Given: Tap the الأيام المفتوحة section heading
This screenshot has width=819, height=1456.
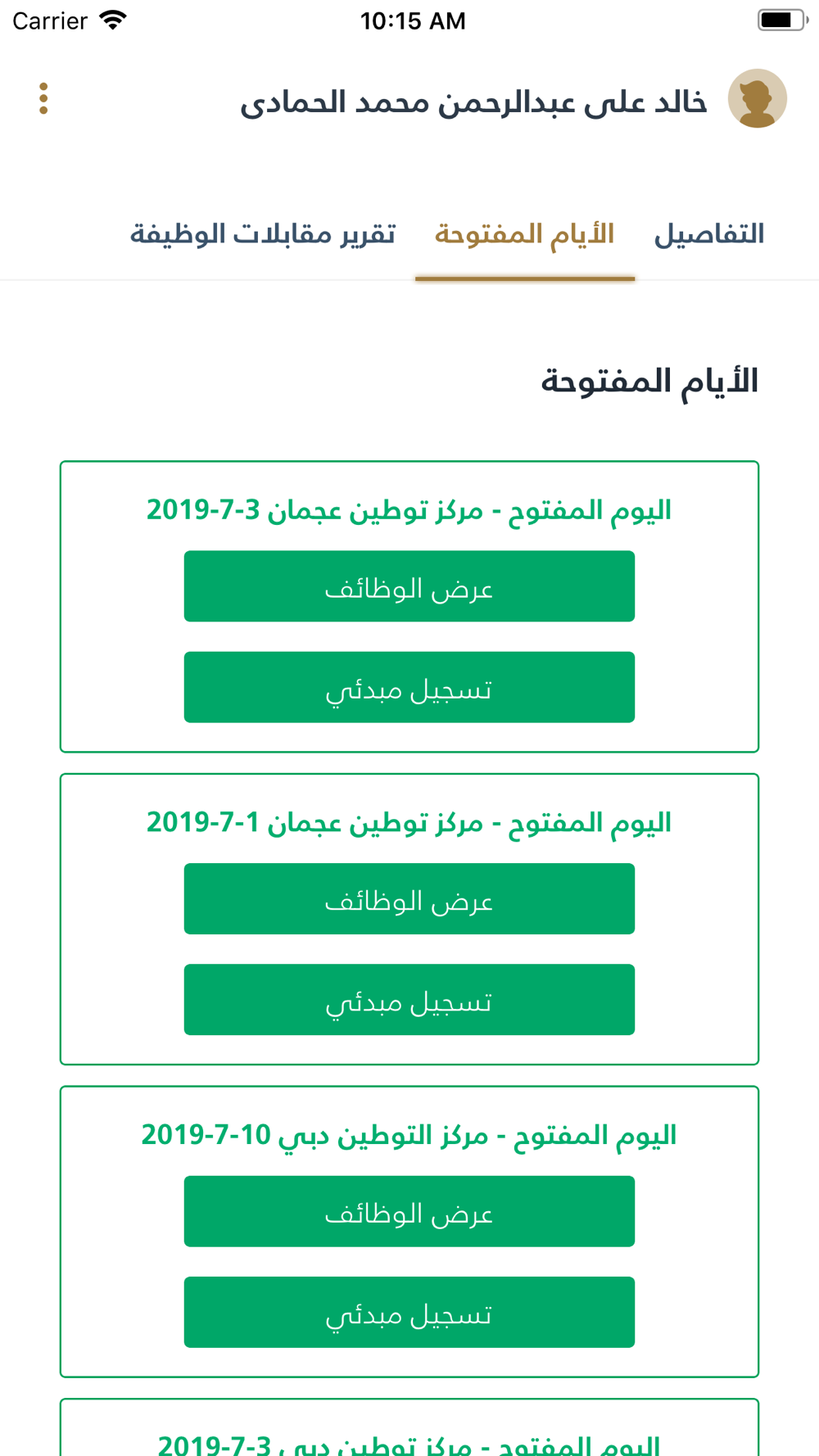Looking at the screenshot, I should [x=649, y=382].
